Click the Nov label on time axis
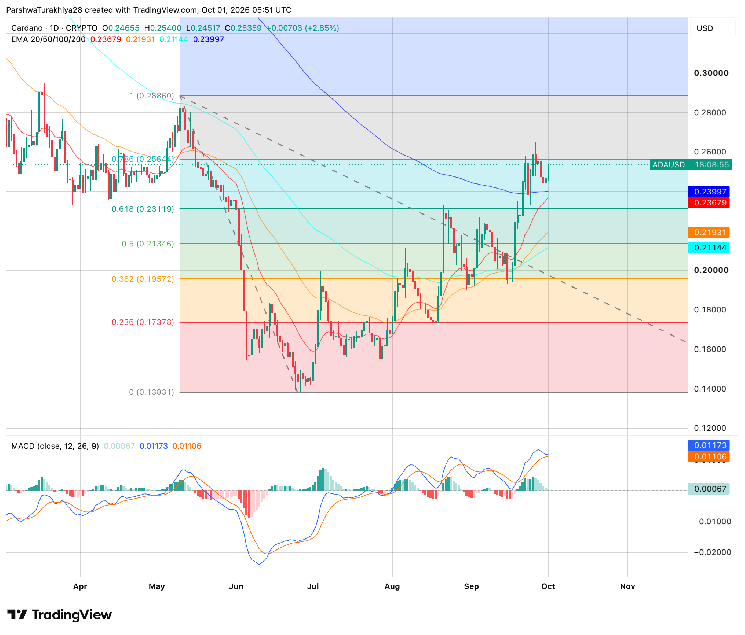The width and height of the screenshot is (745, 635). tap(628, 587)
